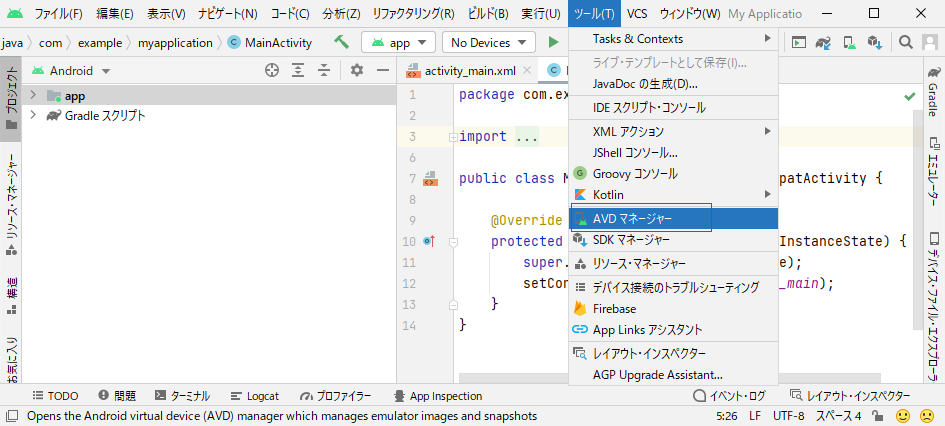Click the green checkmark inspection indicator
Viewport: 945px width, 426px height.
910,96
